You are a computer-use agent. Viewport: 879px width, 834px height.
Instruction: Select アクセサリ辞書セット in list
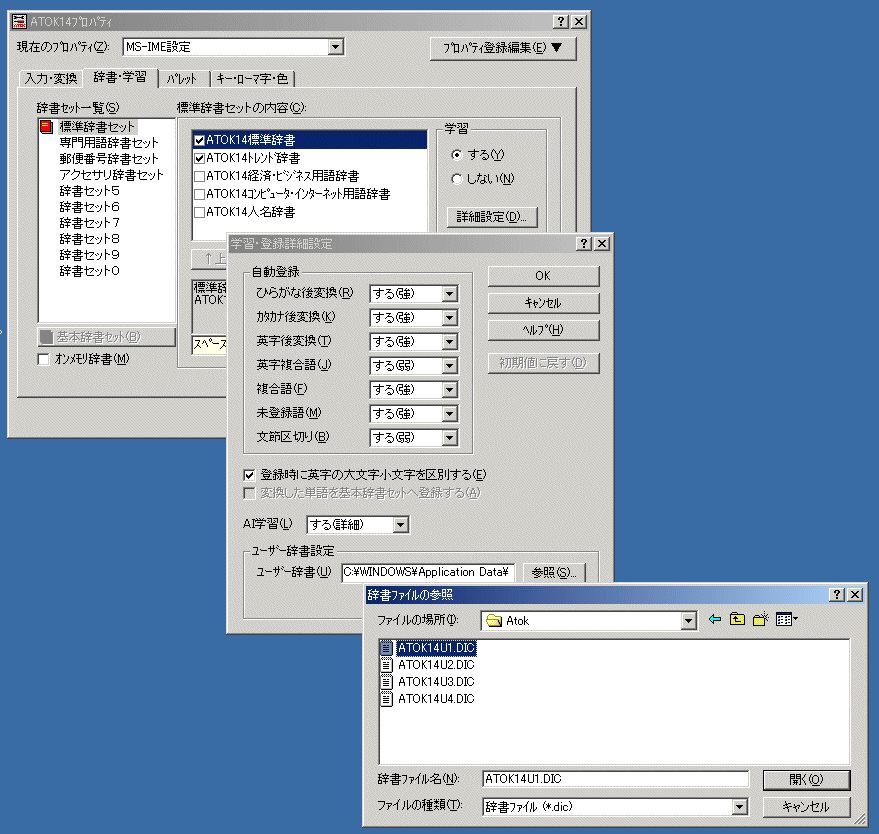click(x=111, y=175)
